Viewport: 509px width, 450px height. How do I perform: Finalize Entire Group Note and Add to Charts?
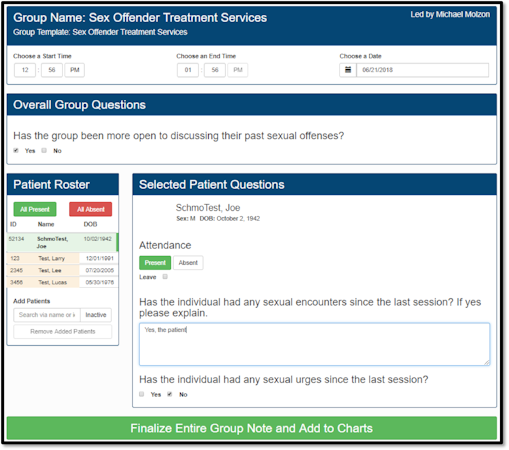click(252, 428)
